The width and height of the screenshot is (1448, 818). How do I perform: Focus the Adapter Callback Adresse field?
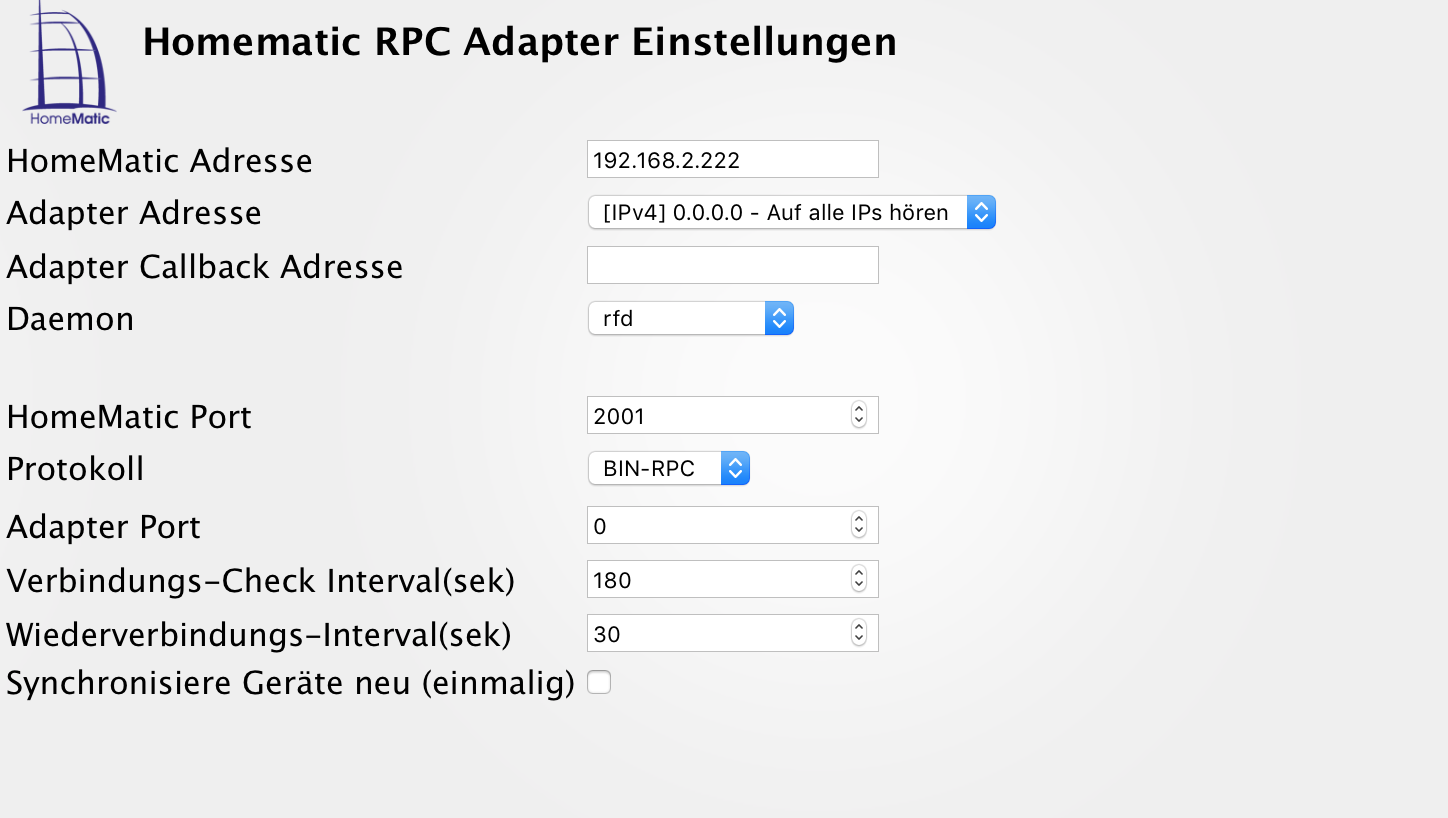[732, 266]
